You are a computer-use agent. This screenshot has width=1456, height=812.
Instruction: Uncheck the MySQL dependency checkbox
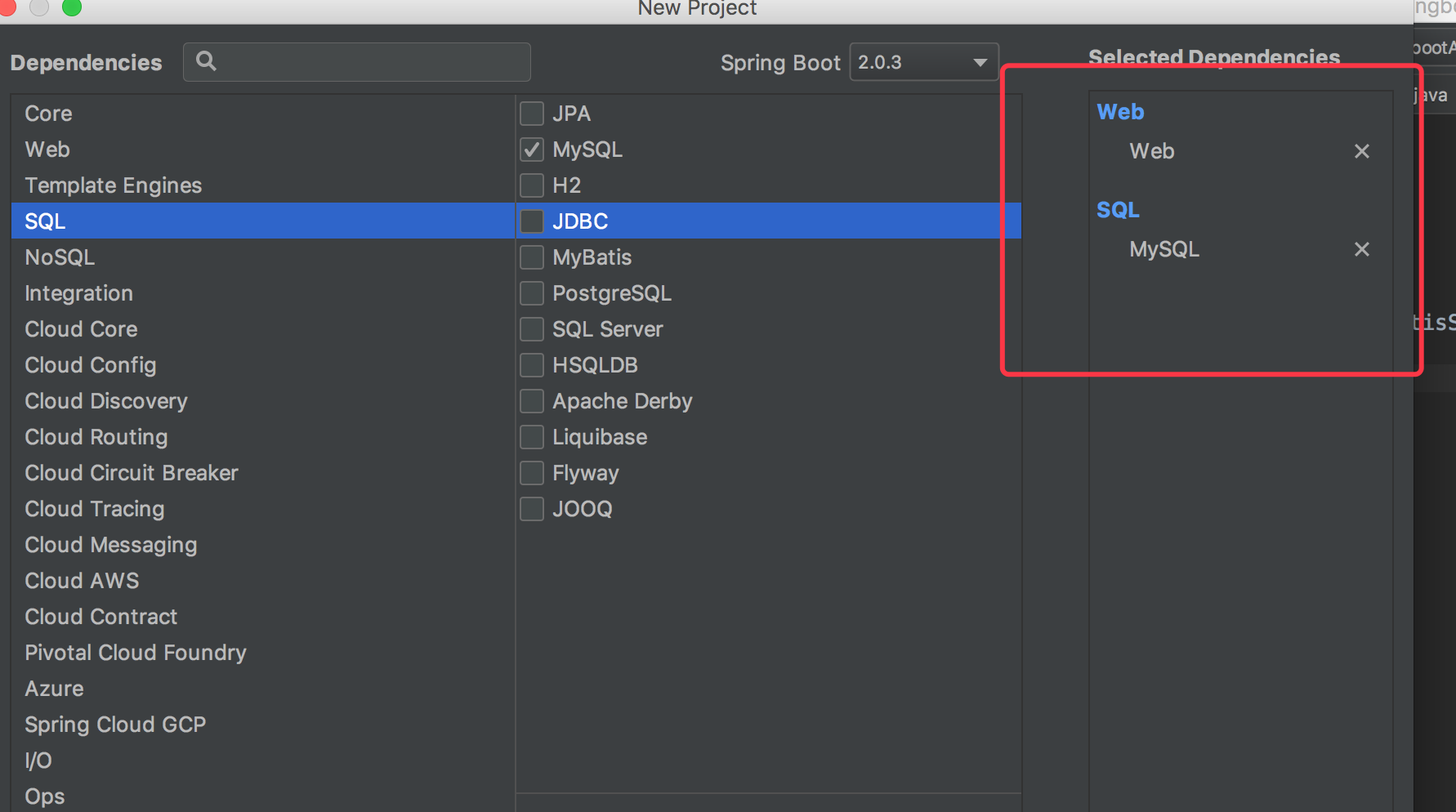532,149
